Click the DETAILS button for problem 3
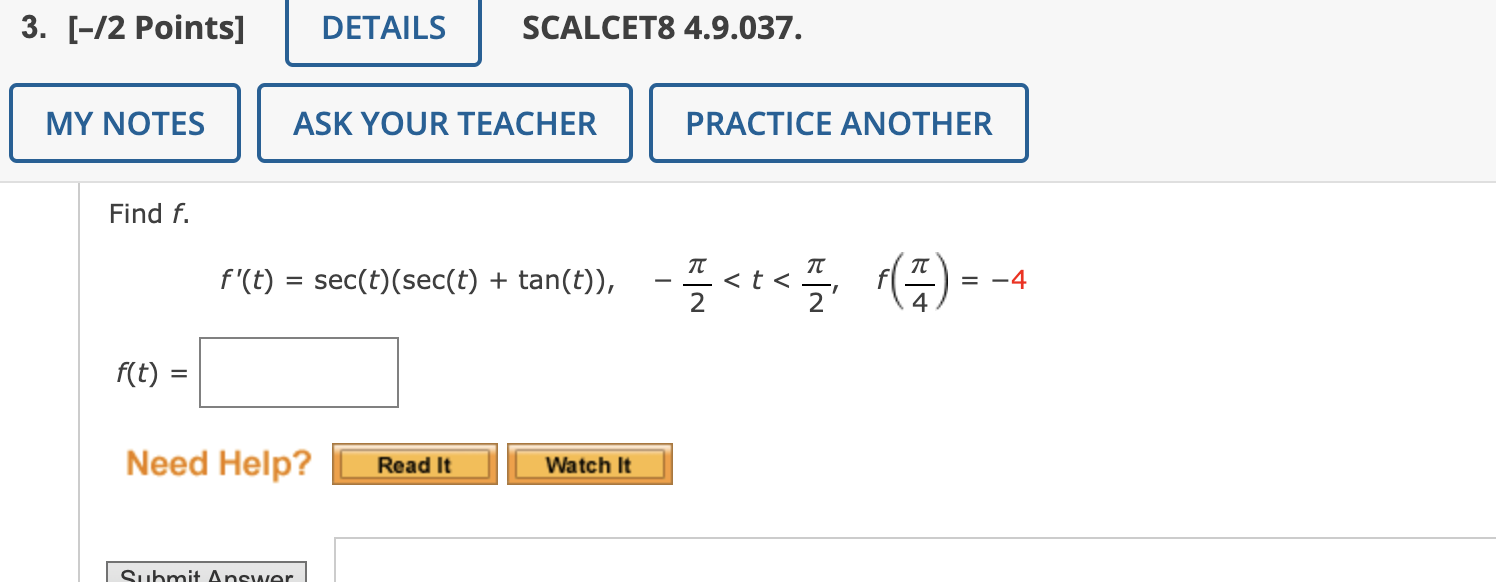This screenshot has height=582, width=1496. point(383,29)
